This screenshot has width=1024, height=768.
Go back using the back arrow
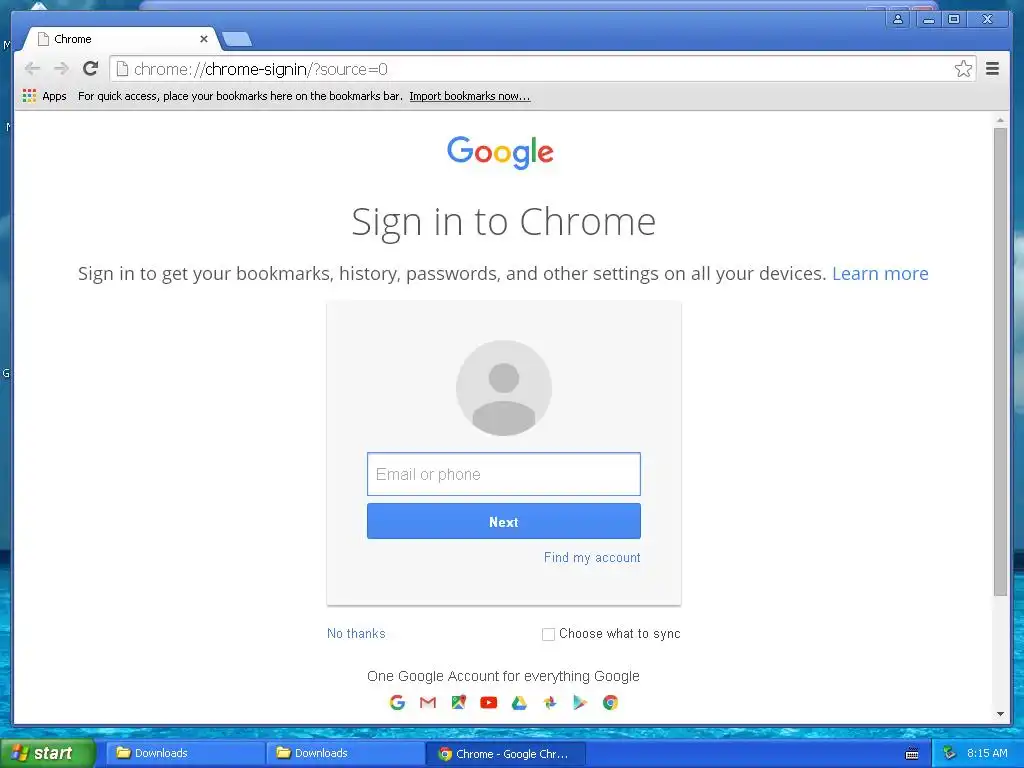coord(32,69)
